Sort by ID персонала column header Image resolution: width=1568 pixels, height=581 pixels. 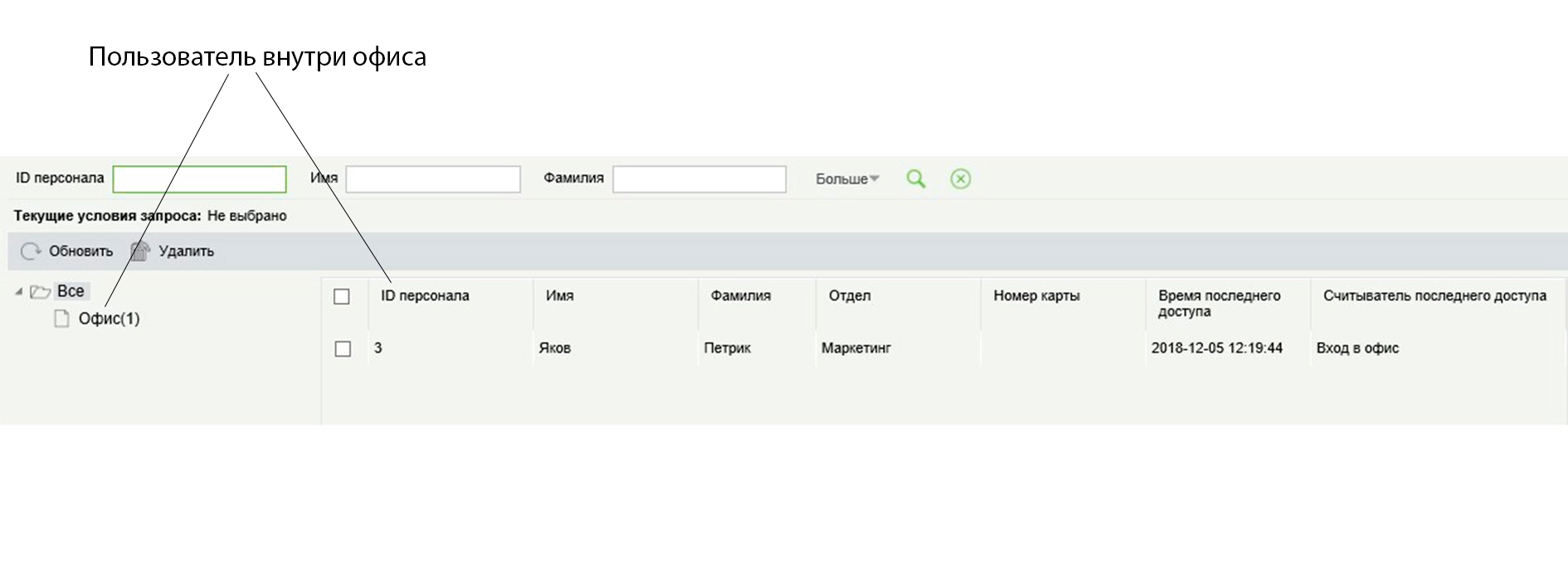[x=425, y=295]
